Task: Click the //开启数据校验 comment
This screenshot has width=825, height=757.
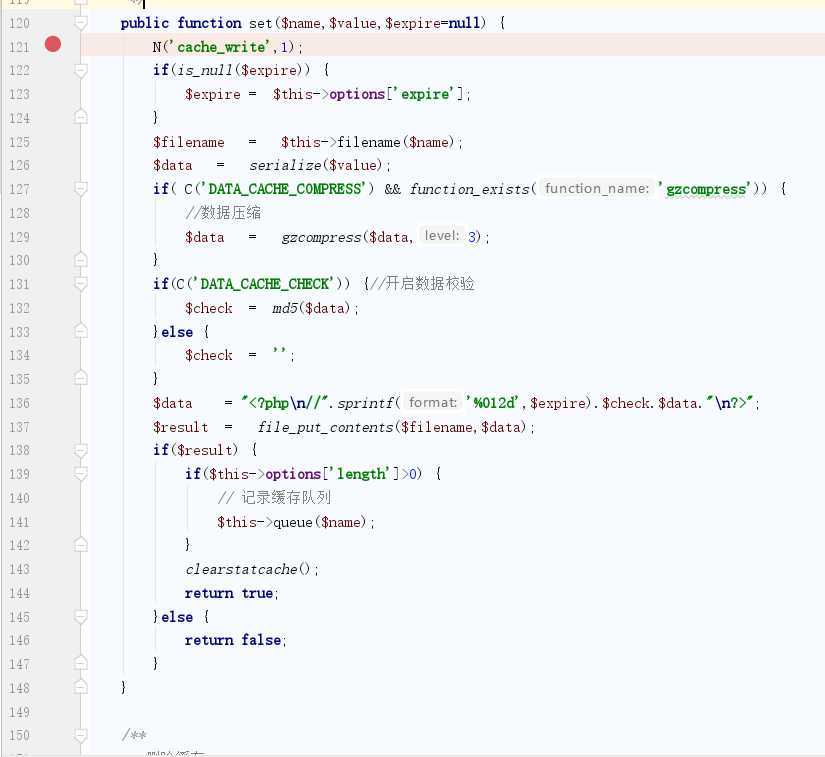Action: [x=422, y=284]
